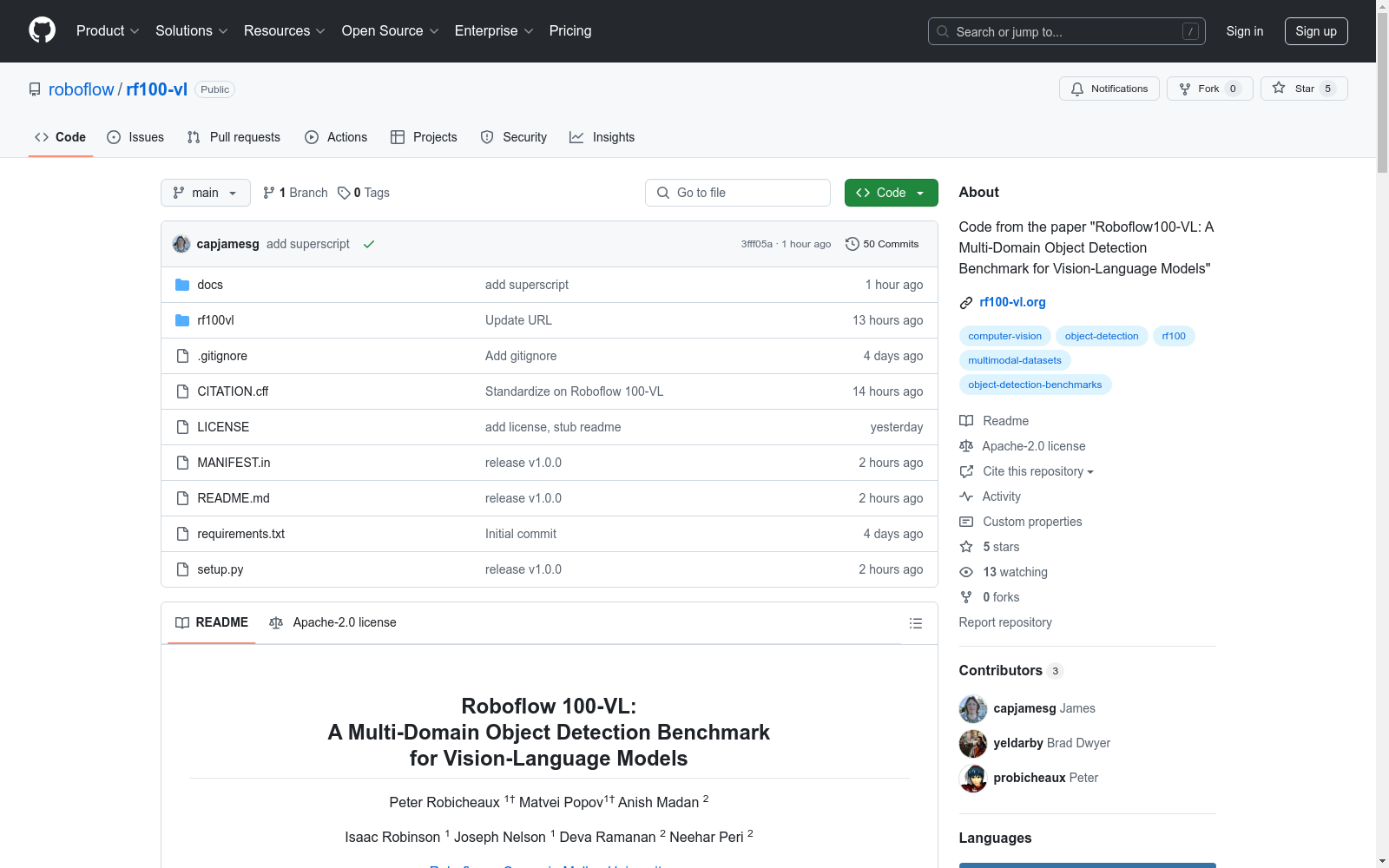1389x868 pixels.
Task: Switch to the Insights tab
Action: [602, 137]
